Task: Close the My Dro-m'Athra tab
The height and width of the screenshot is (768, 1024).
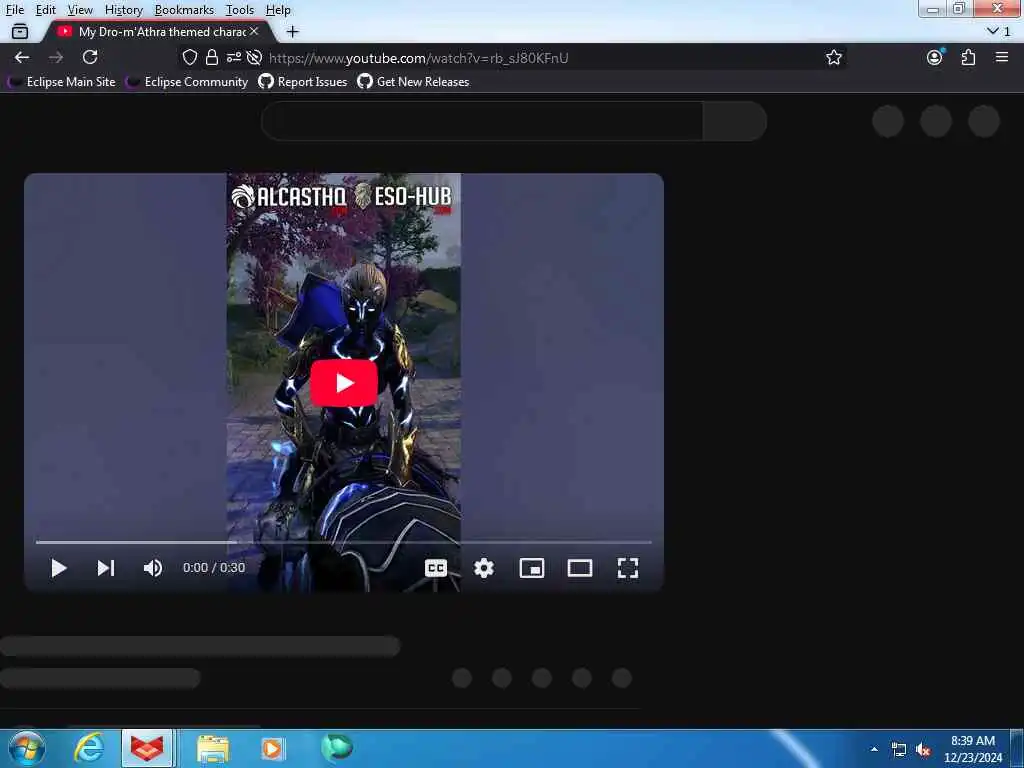Action: (254, 31)
